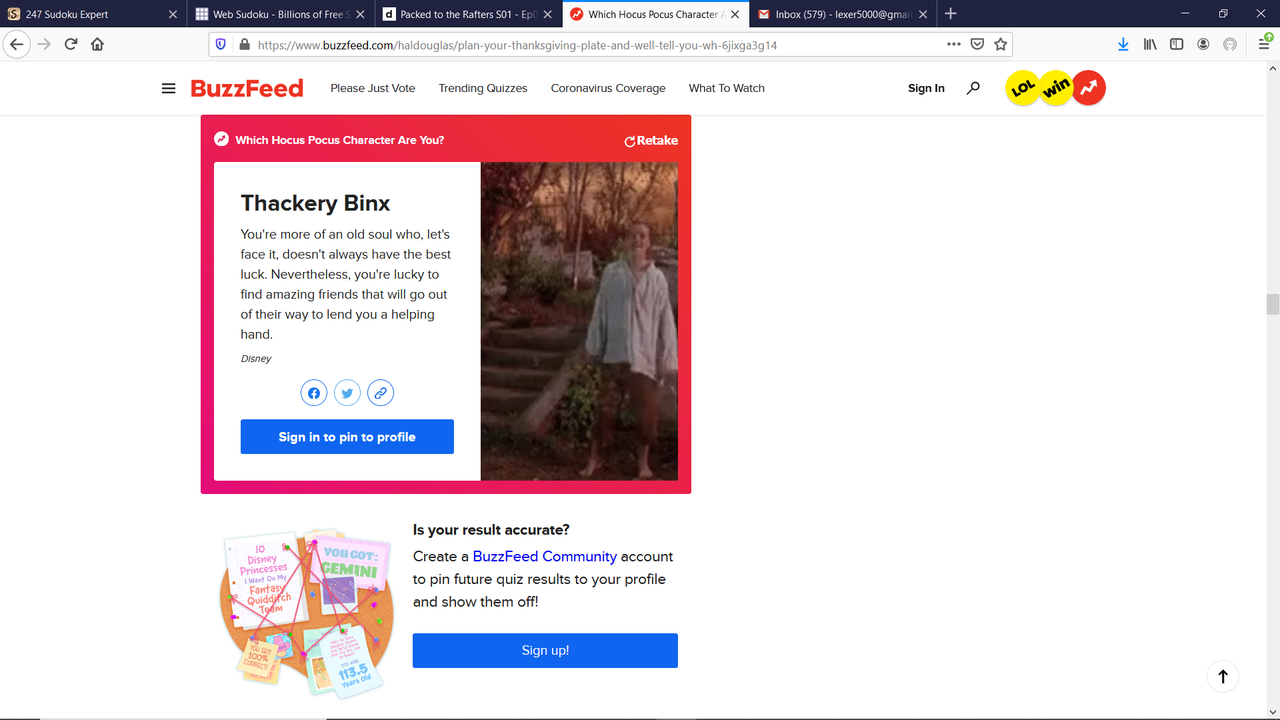Click the tracking protection shield icon
Viewport: 1280px width, 720px height.
click(x=221, y=44)
